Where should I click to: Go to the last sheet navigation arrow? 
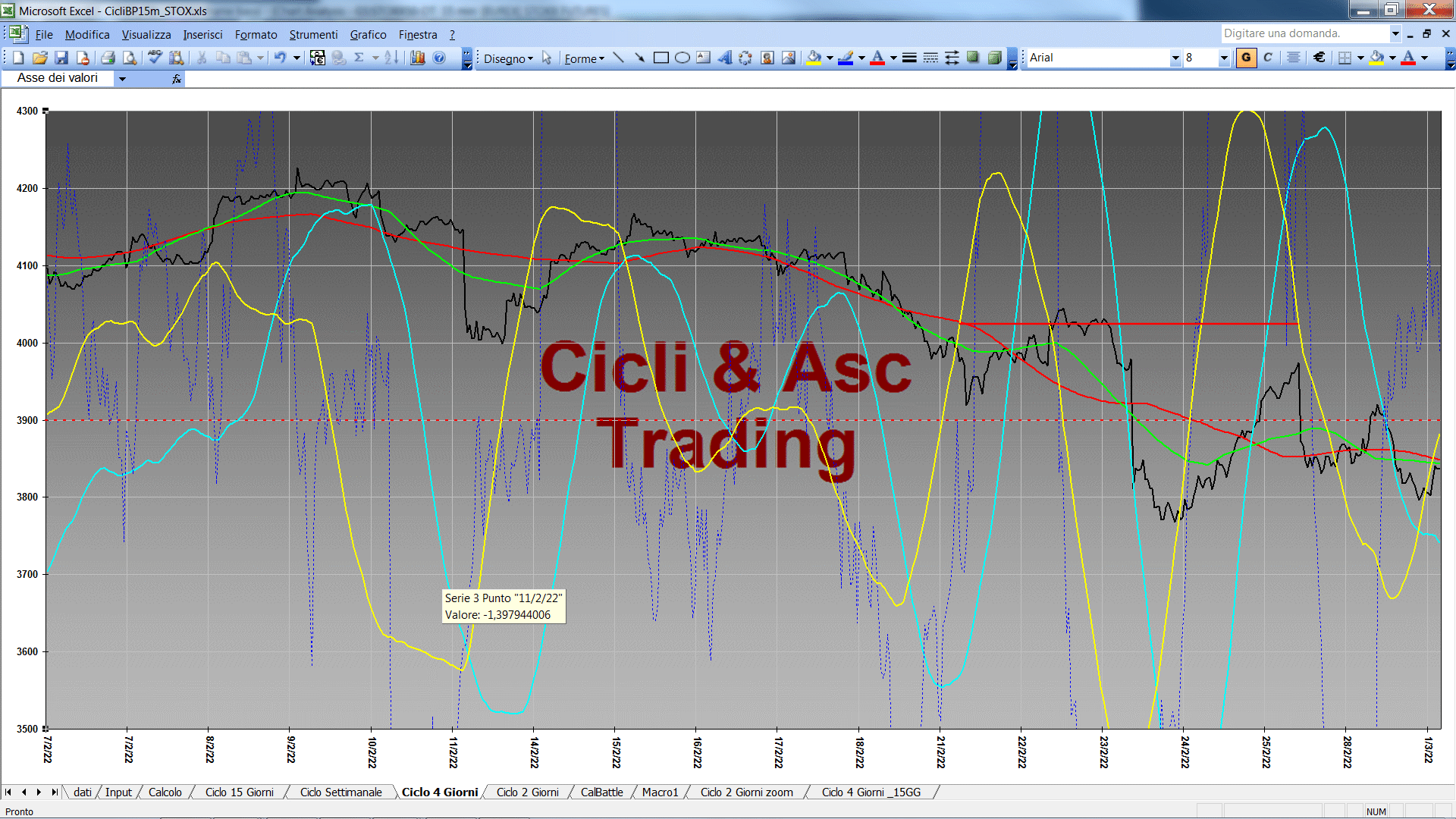point(55,792)
